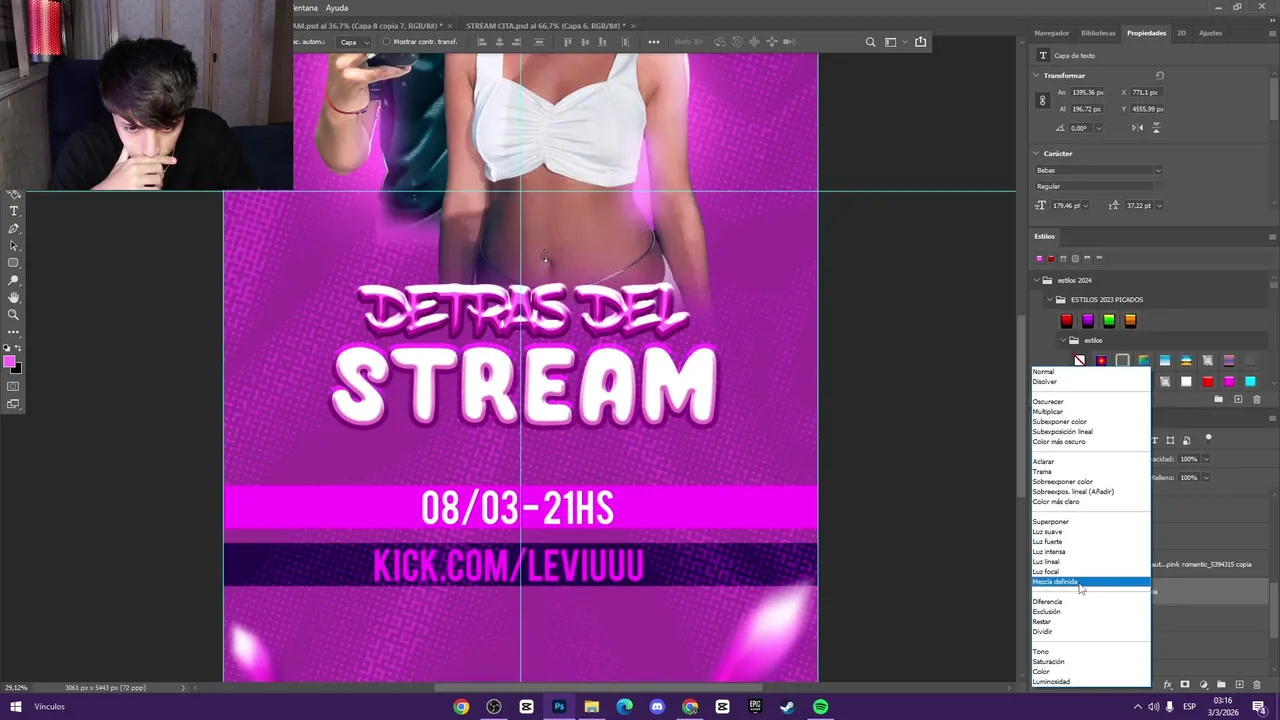Screen dimensions: 1280x720
Task: Click the black background color swatch
Action: (17, 369)
